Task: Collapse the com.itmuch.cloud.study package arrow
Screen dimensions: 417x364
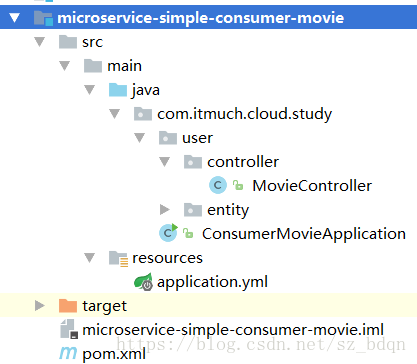Action: (x=115, y=114)
